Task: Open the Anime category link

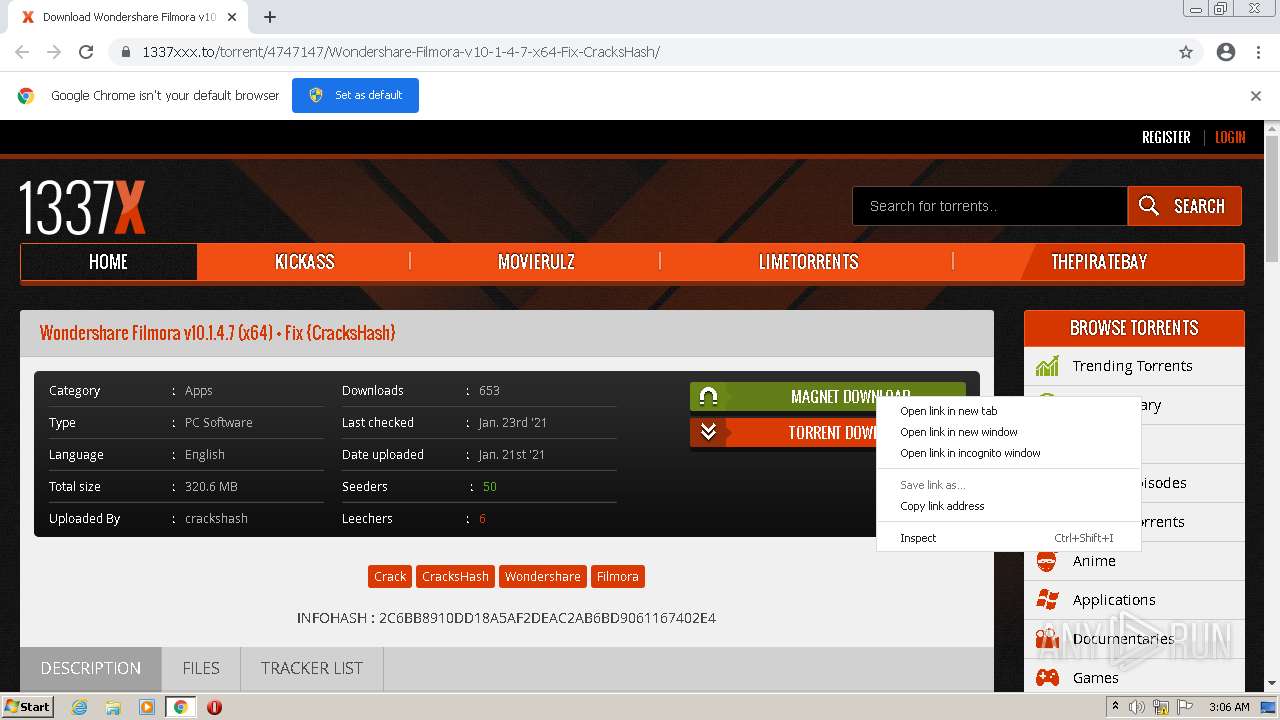Action: point(1094,561)
